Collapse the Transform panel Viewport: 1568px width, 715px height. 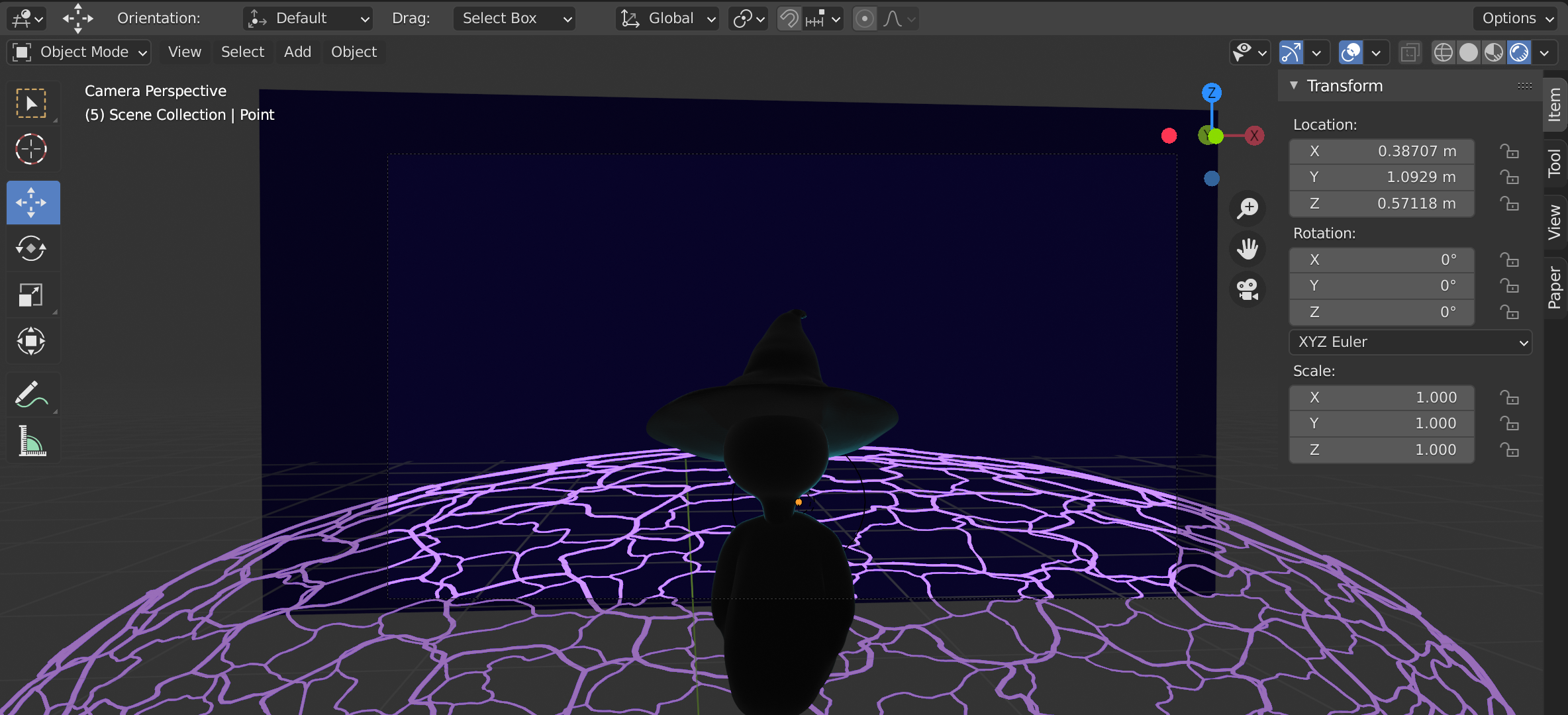coord(1294,86)
